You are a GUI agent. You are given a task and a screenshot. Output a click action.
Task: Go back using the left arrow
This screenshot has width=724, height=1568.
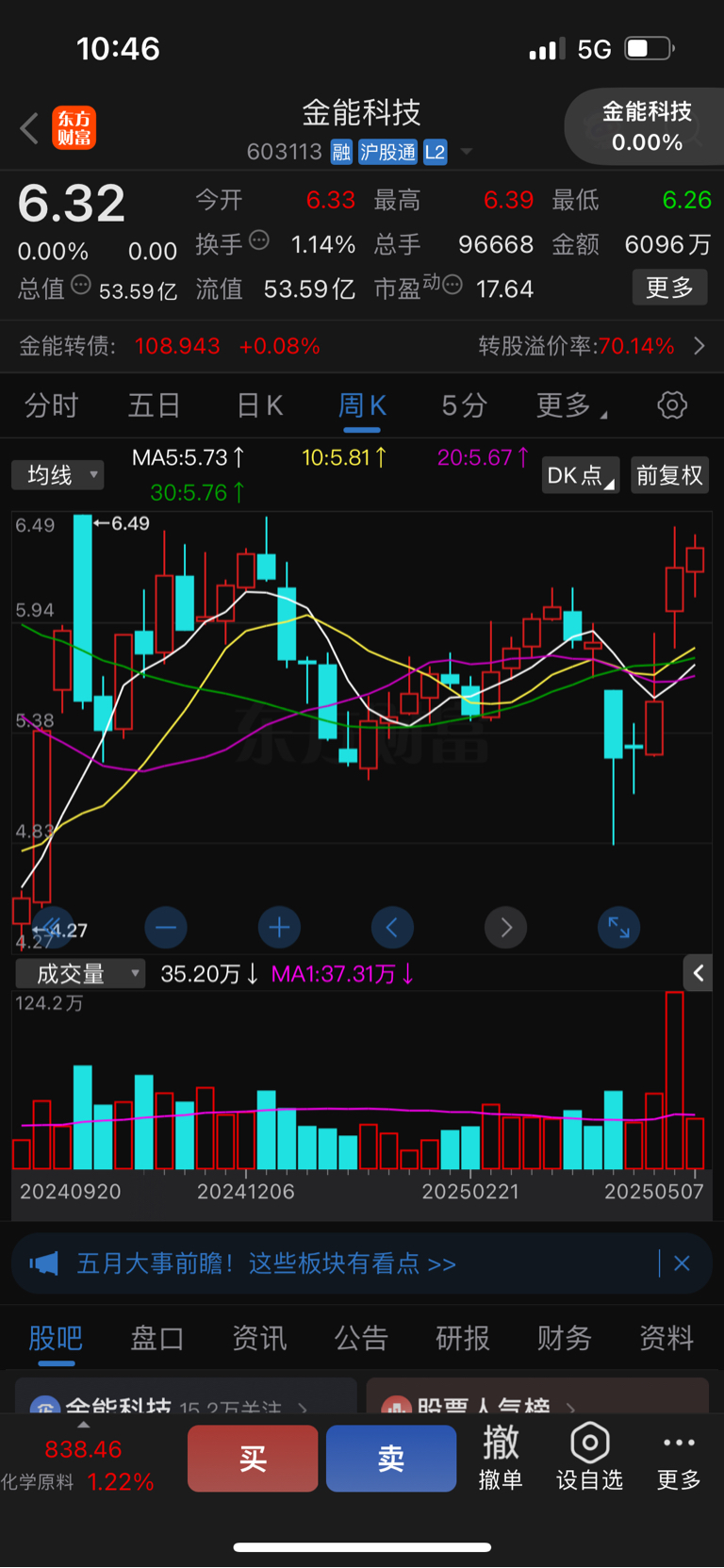click(29, 128)
